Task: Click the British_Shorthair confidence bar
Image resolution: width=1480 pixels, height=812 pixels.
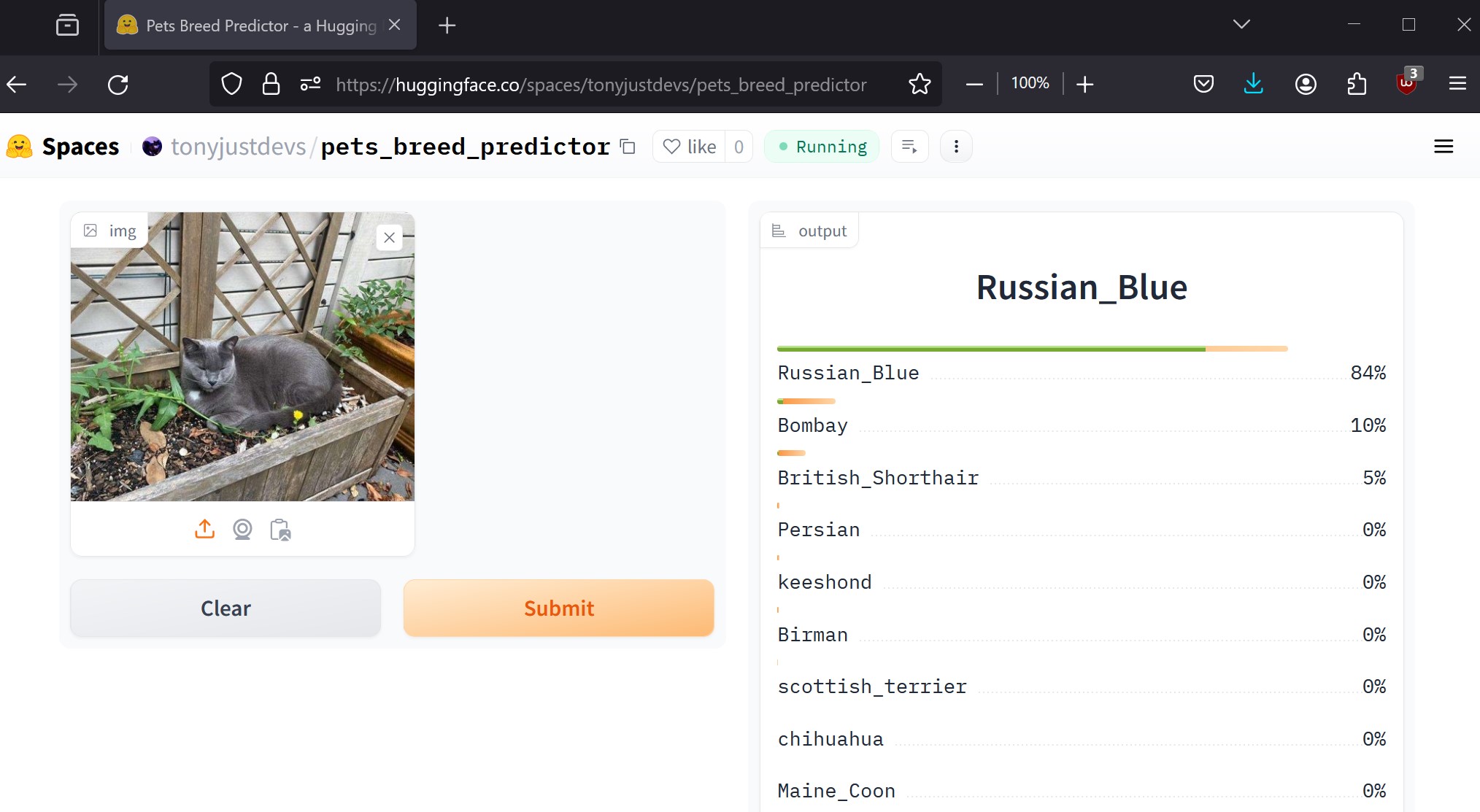Action: pos(791,453)
